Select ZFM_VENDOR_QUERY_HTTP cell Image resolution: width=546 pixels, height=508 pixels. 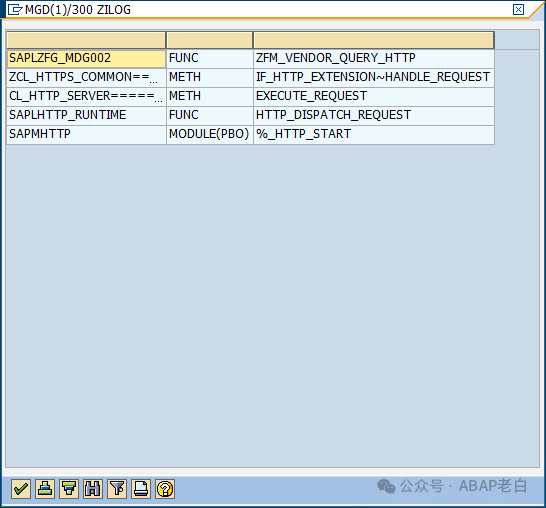click(374, 58)
